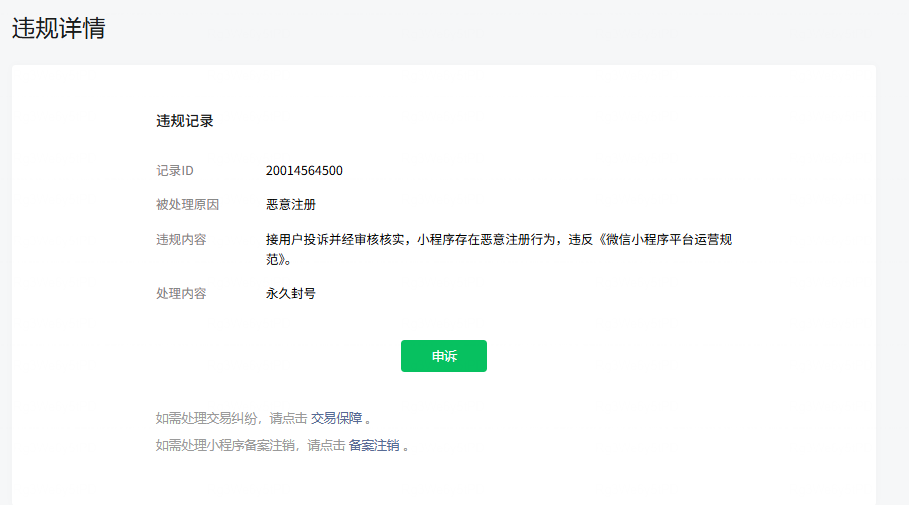This screenshot has width=909, height=505.
Task: Select the 记录ID field label
Action: click(174, 170)
